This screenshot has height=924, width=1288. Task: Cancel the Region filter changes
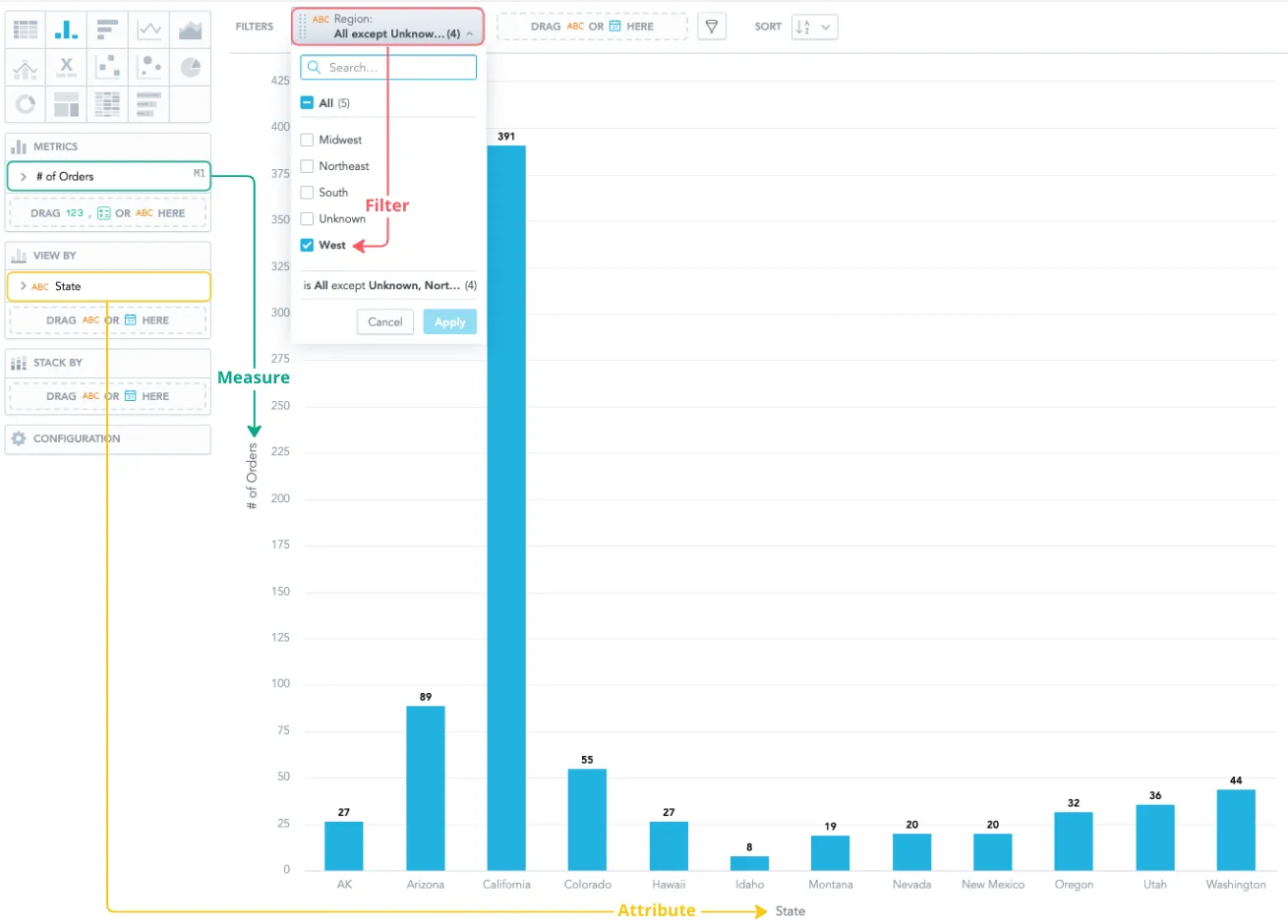point(384,321)
